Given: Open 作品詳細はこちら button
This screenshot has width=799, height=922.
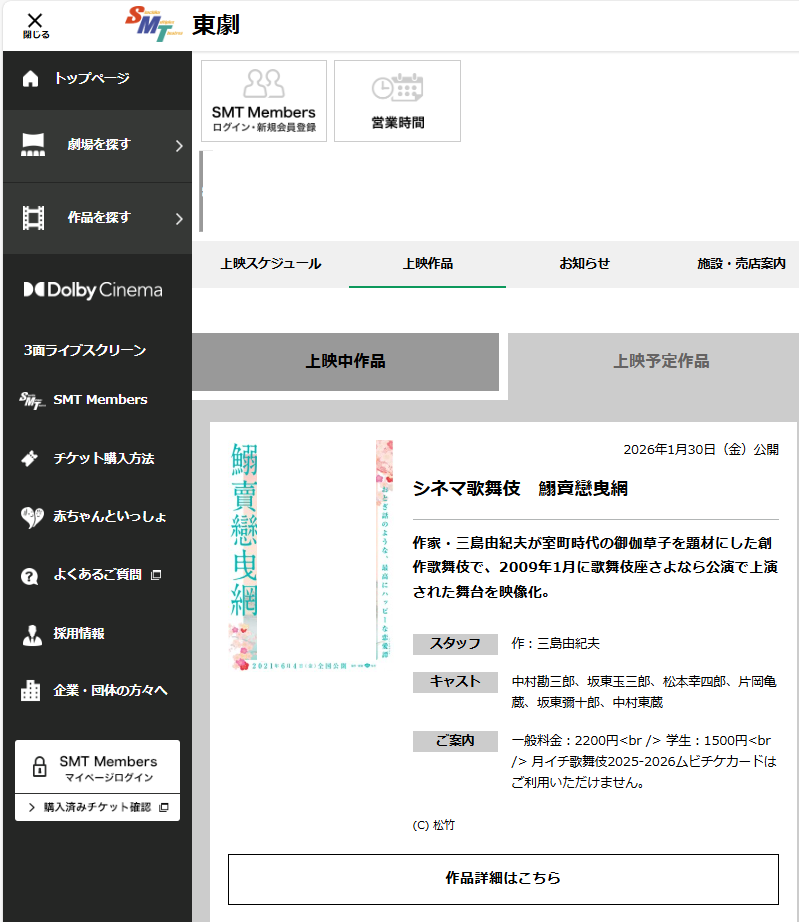Looking at the screenshot, I should coord(503,879).
